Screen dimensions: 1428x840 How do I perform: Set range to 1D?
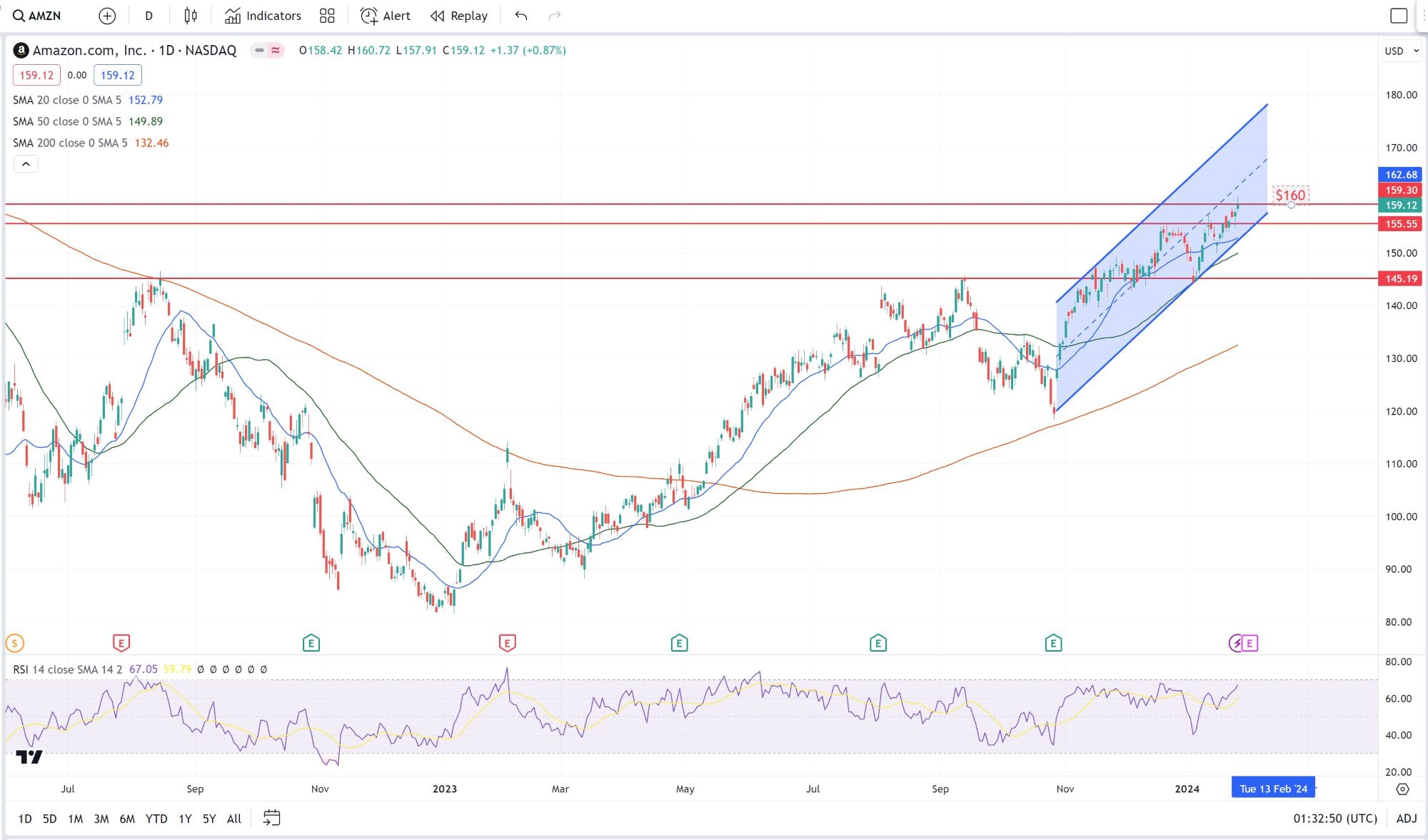pos(25,819)
